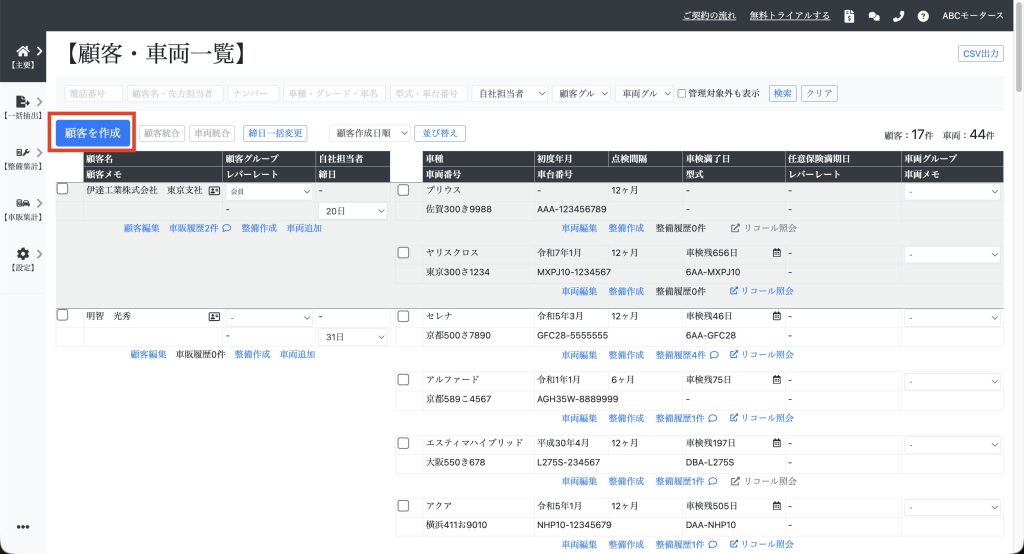Click the calendar icon beside 車検残656日
The image size is (1024, 554).
tap(776, 253)
